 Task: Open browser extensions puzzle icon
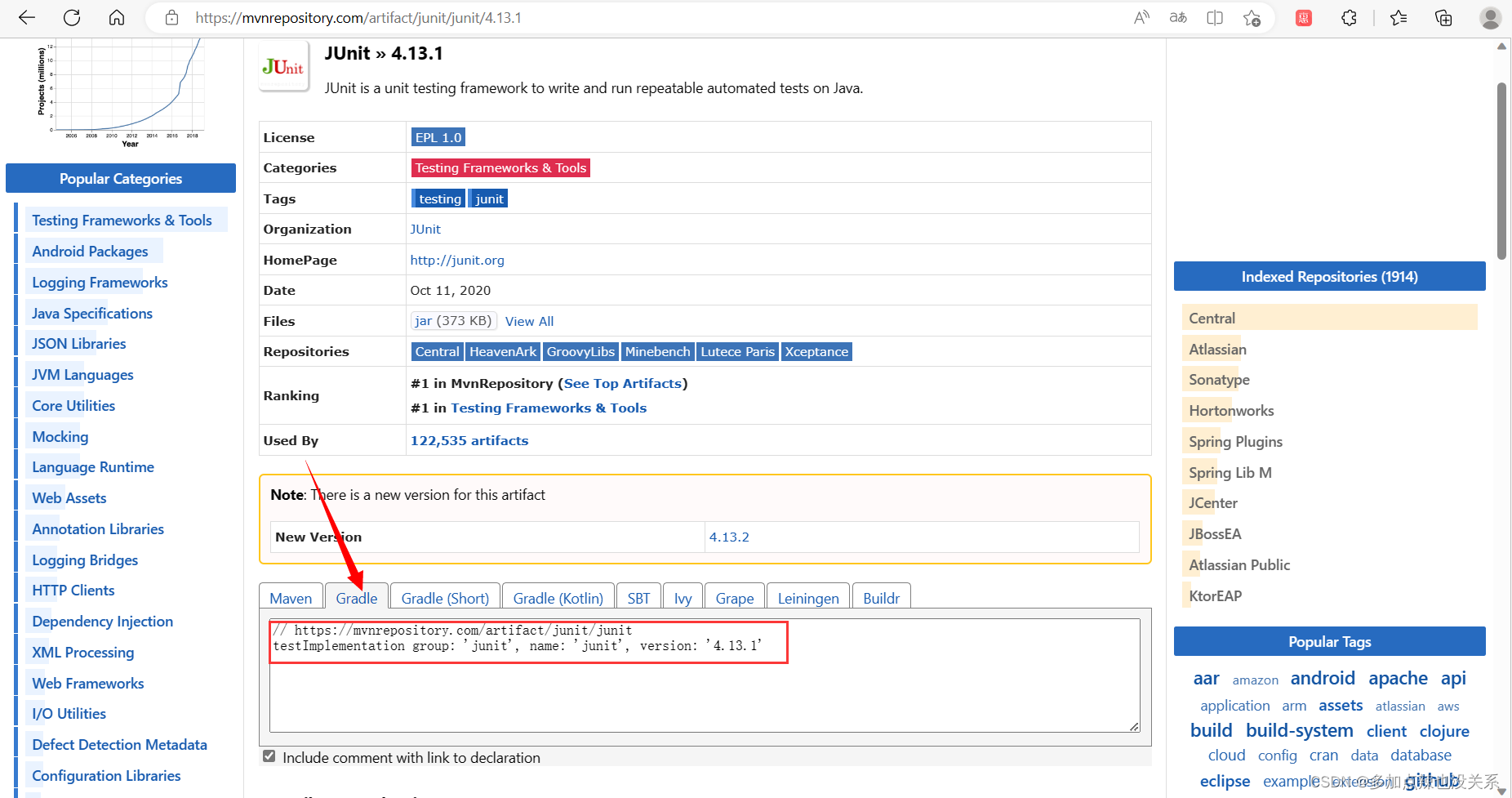1349,18
